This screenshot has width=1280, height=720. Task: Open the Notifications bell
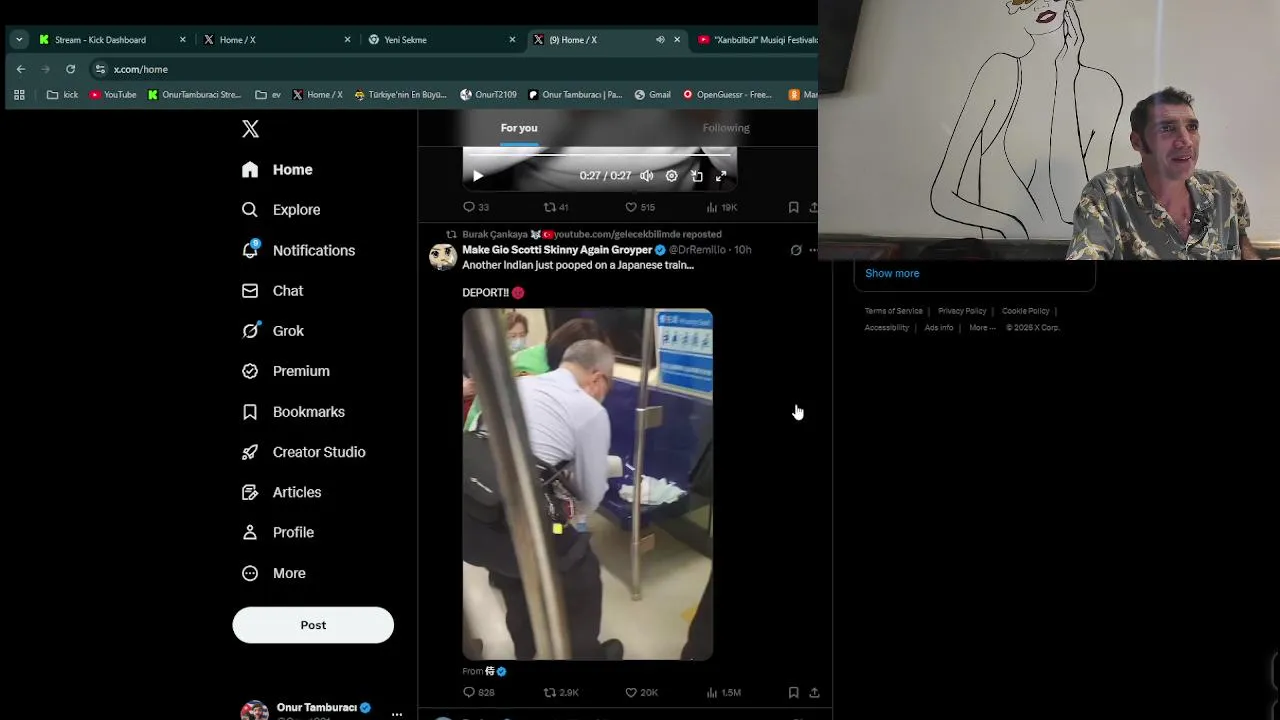250,250
